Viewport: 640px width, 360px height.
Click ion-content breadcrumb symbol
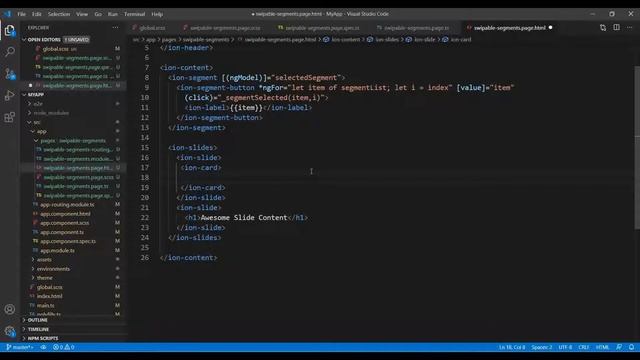[342, 40]
